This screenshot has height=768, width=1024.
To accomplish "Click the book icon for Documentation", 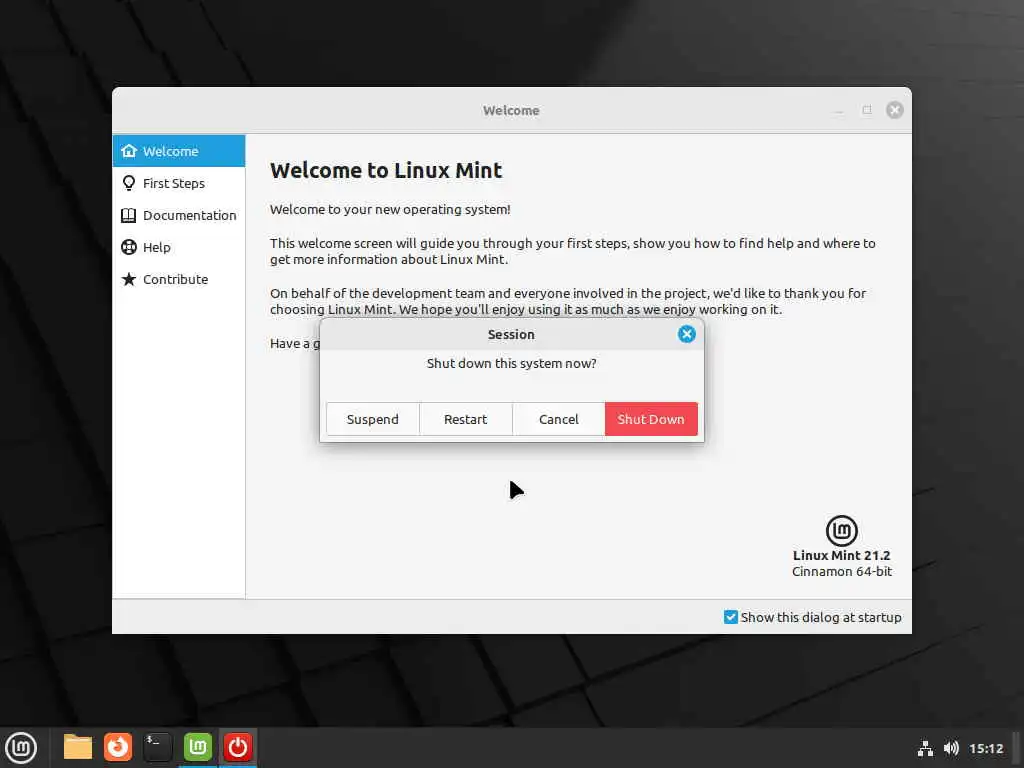I will click(x=129, y=216).
